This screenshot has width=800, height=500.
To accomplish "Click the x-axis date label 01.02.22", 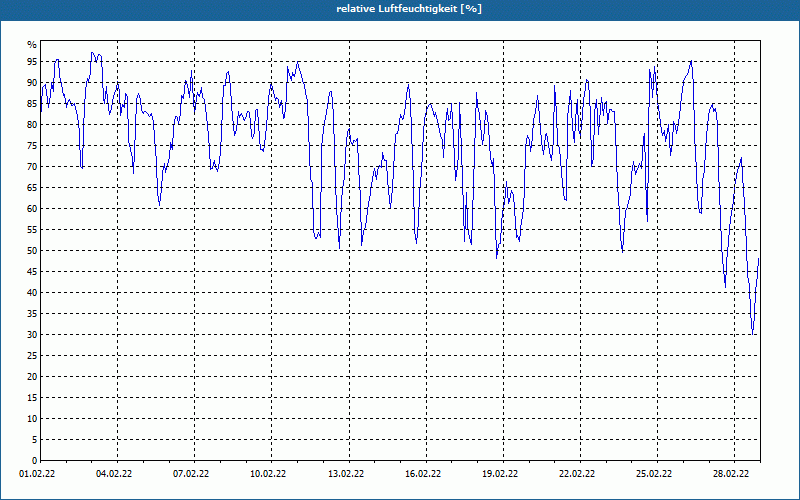I will click(x=37, y=474).
